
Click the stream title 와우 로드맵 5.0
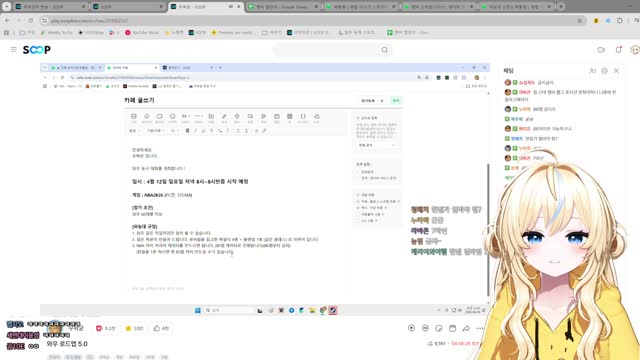pyautogui.click(x=67, y=344)
